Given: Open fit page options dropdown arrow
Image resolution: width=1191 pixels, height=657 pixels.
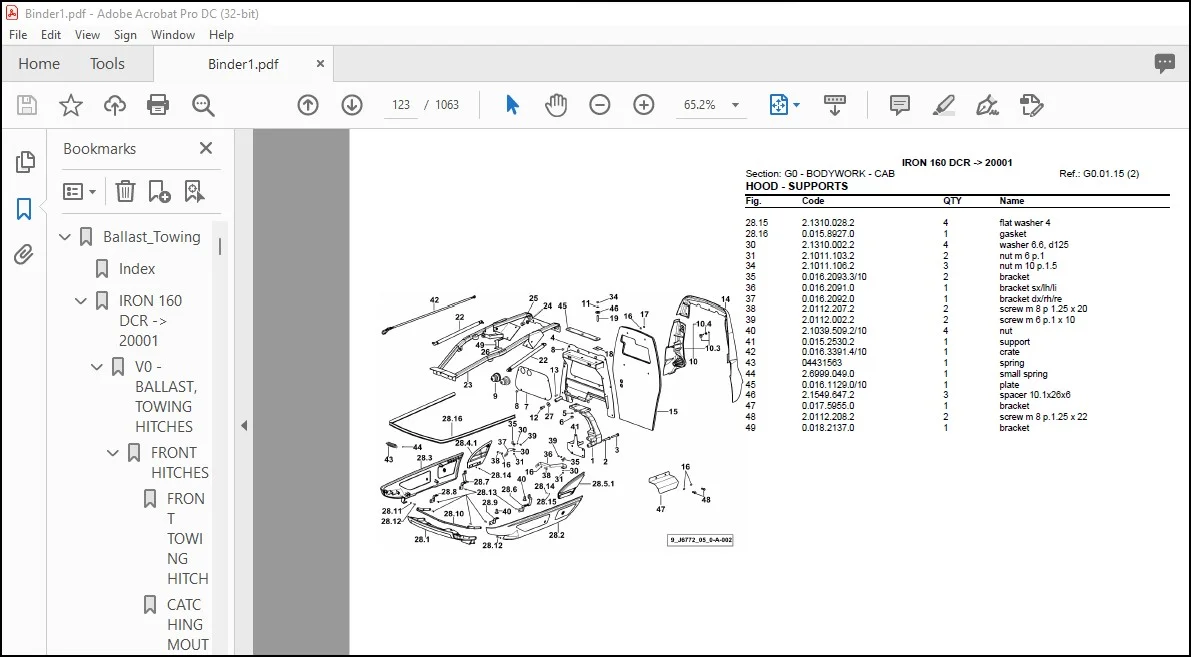Looking at the screenshot, I should point(796,105).
